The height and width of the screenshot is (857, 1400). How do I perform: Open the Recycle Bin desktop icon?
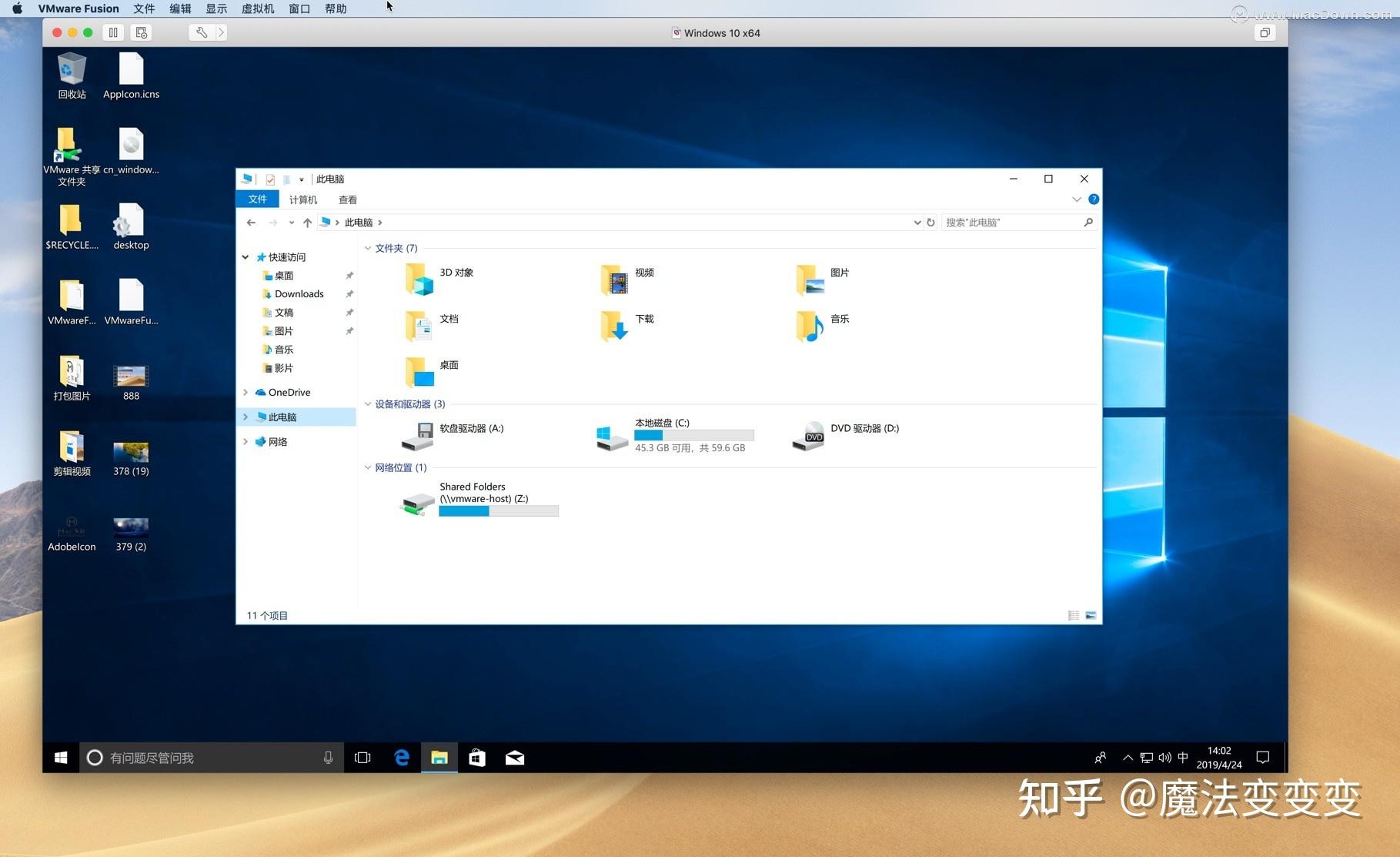click(72, 75)
